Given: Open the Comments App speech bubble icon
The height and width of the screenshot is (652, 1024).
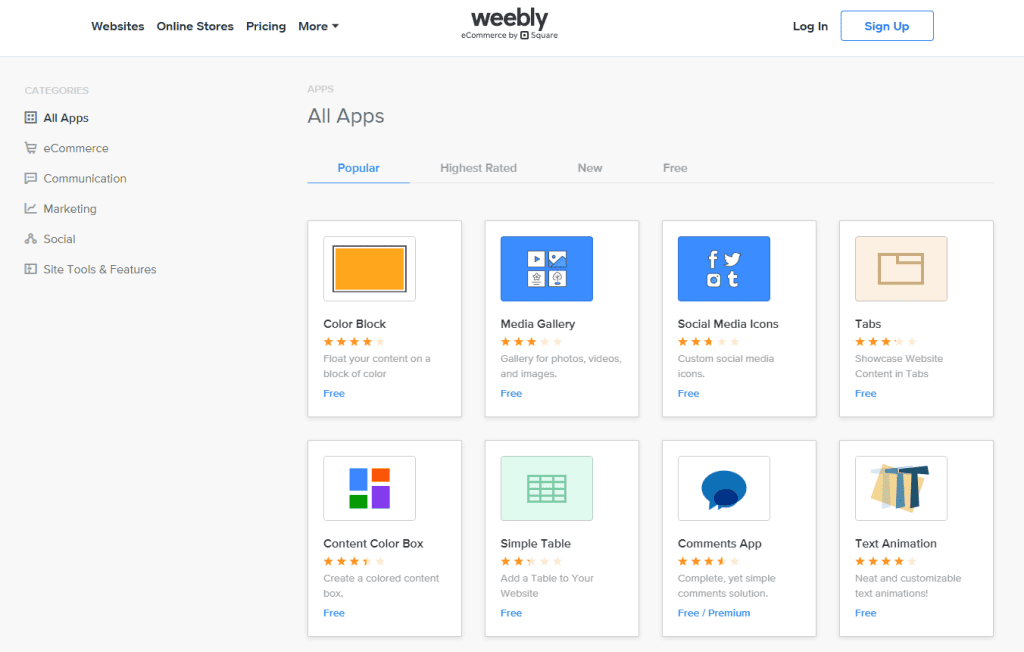Looking at the screenshot, I should point(723,488).
